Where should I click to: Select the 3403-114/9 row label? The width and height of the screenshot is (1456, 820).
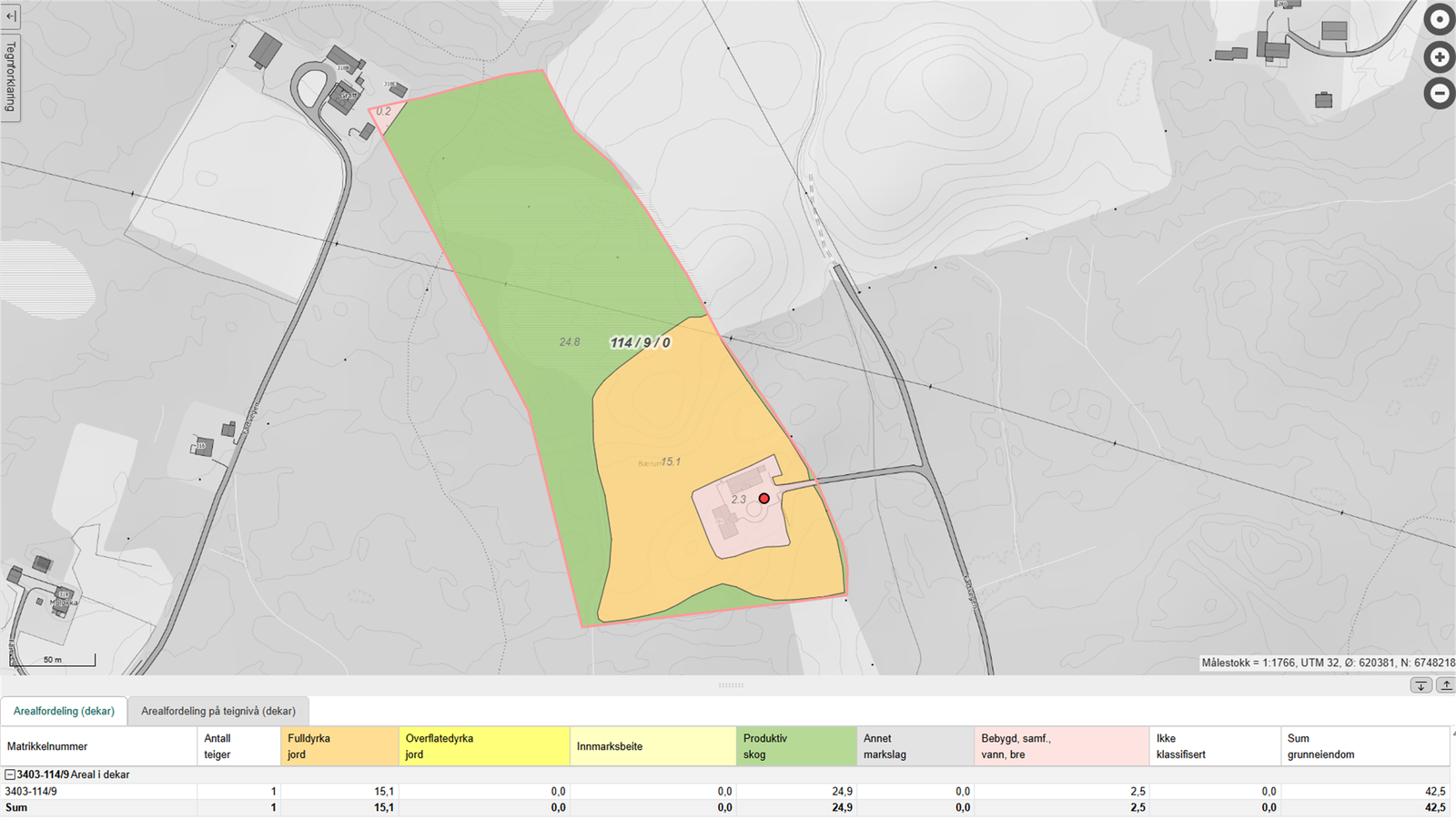[x=31, y=792]
